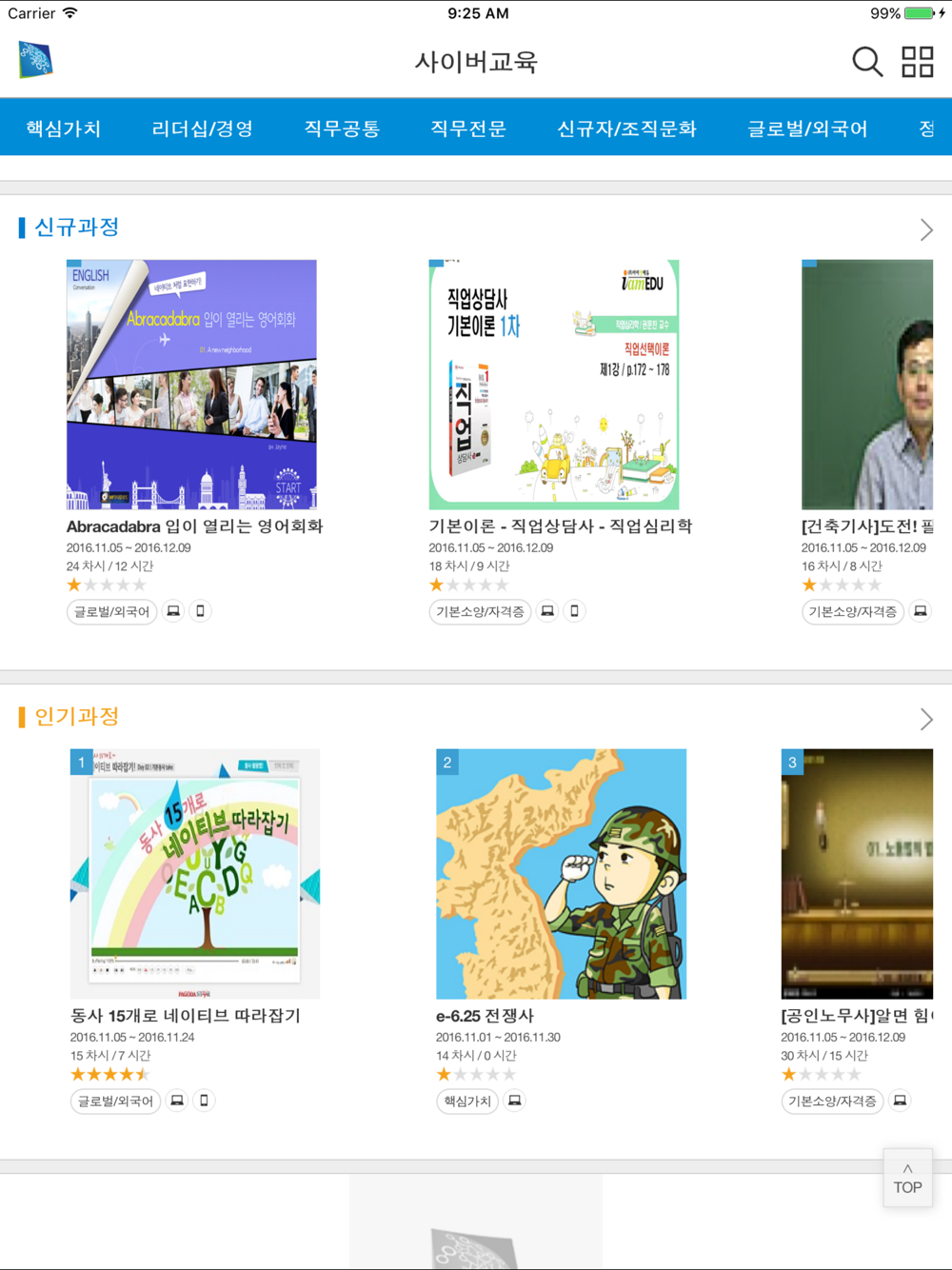Viewport: 952px width, 1270px height.
Task: Select the 직무공통 category tab
Action: tap(342, 128)
